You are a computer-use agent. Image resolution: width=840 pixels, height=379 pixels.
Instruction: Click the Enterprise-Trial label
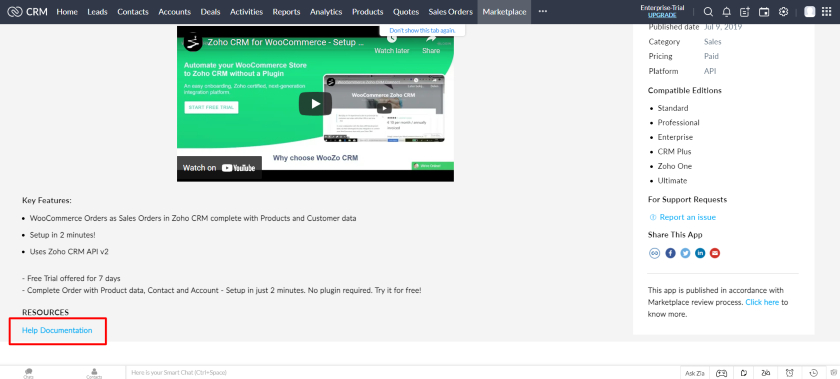point(662,8)
